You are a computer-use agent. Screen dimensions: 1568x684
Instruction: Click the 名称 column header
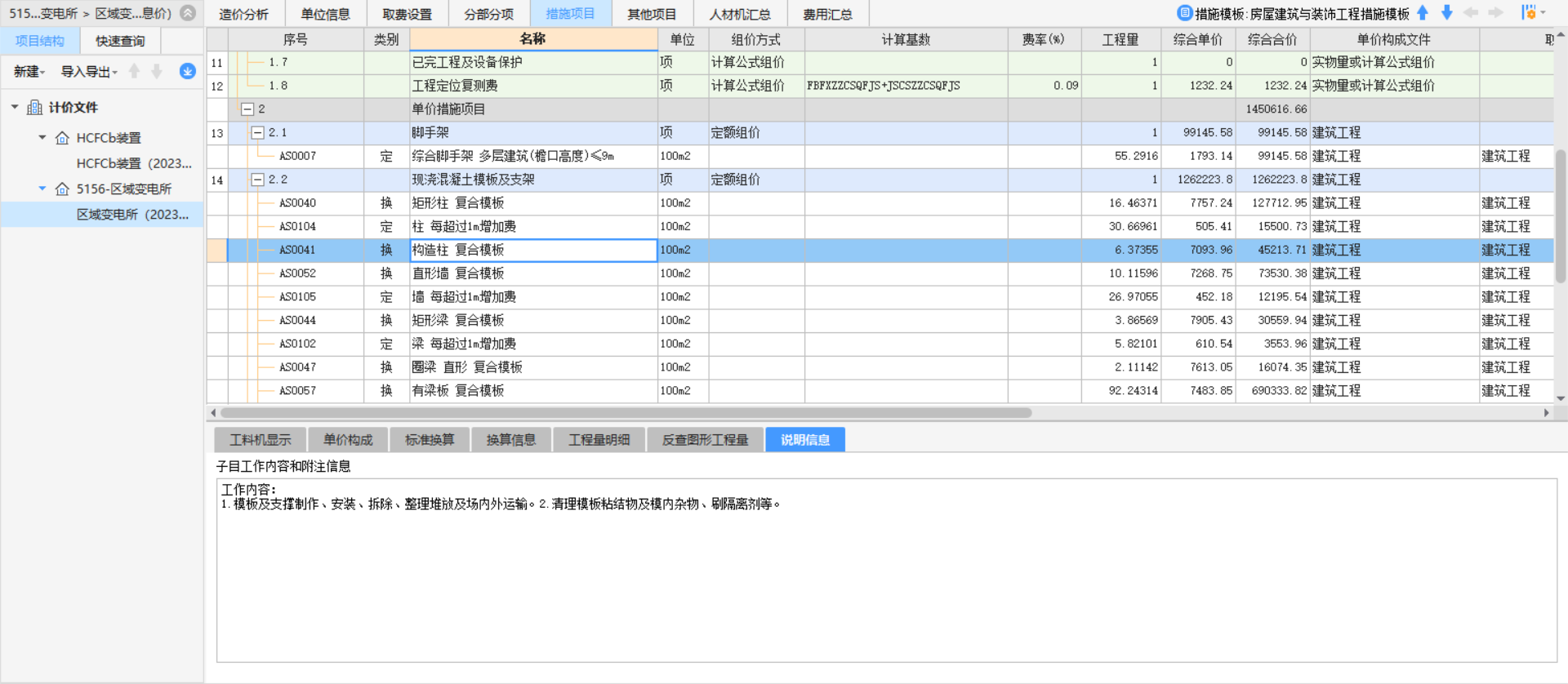tap(533, 39)
